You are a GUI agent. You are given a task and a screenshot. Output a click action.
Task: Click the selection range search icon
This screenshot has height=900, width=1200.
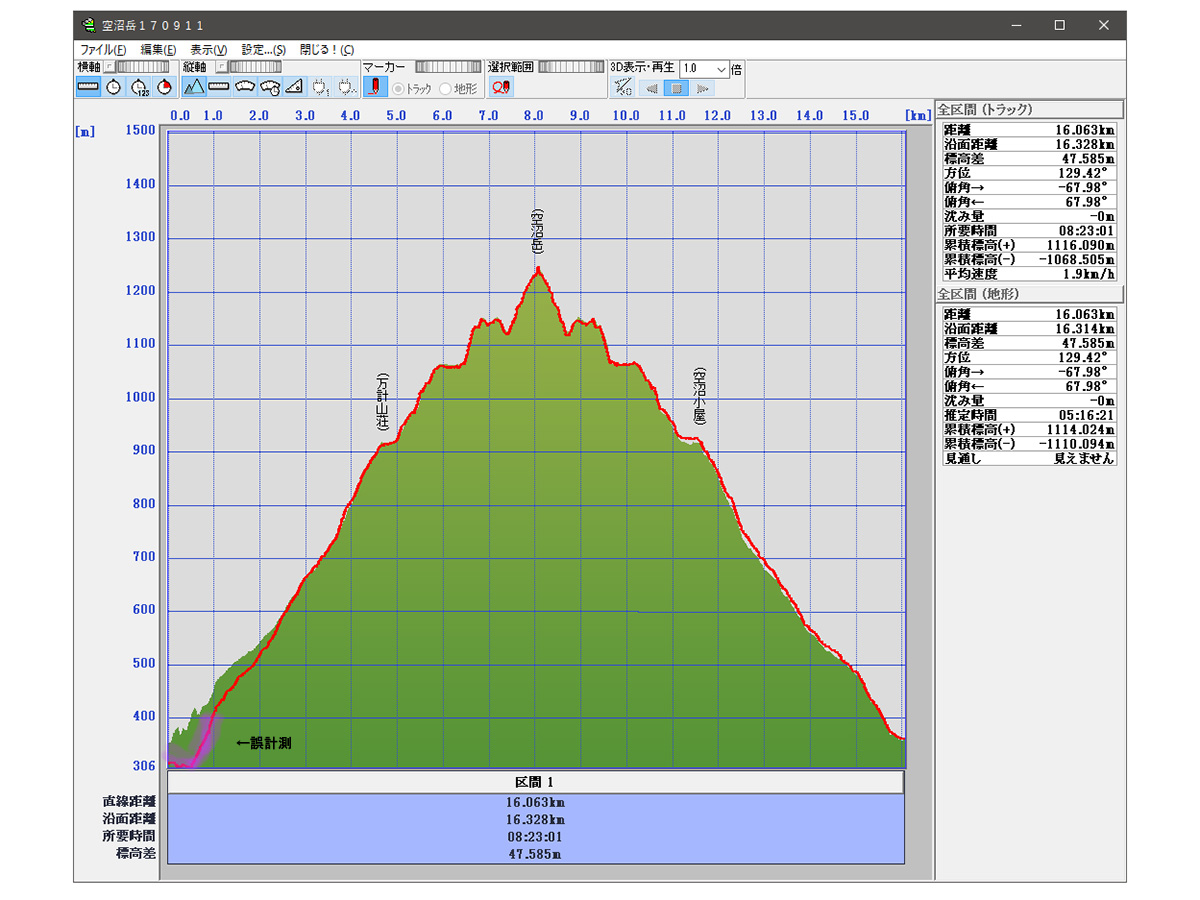click(501, 87)
